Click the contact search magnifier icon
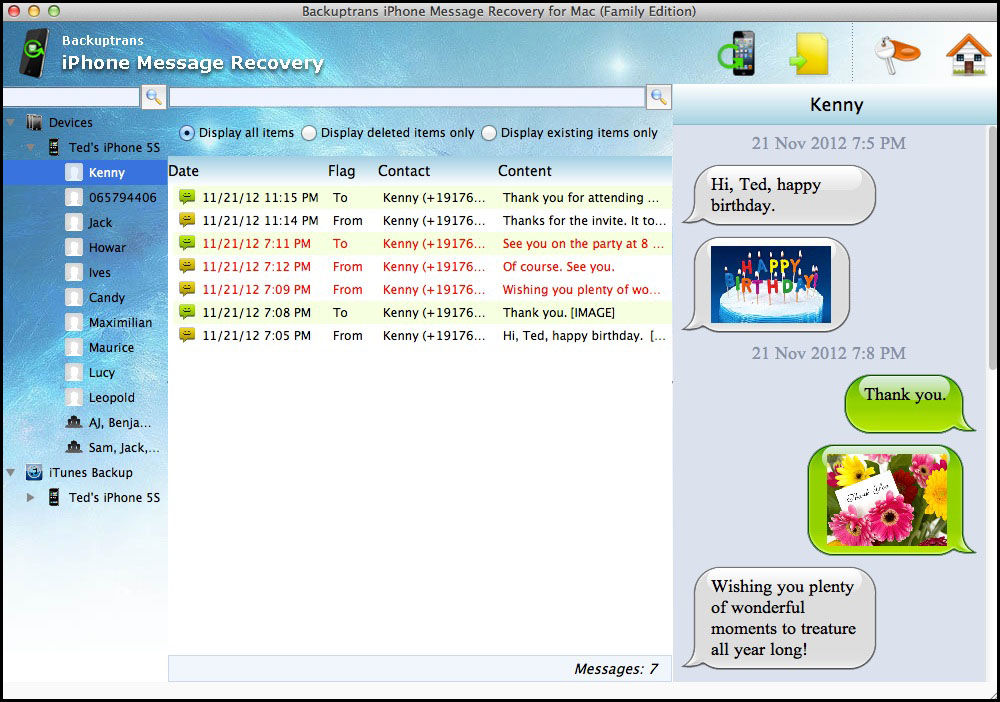The height and width of the screenshot is (702, 1000). pos(153,97)
